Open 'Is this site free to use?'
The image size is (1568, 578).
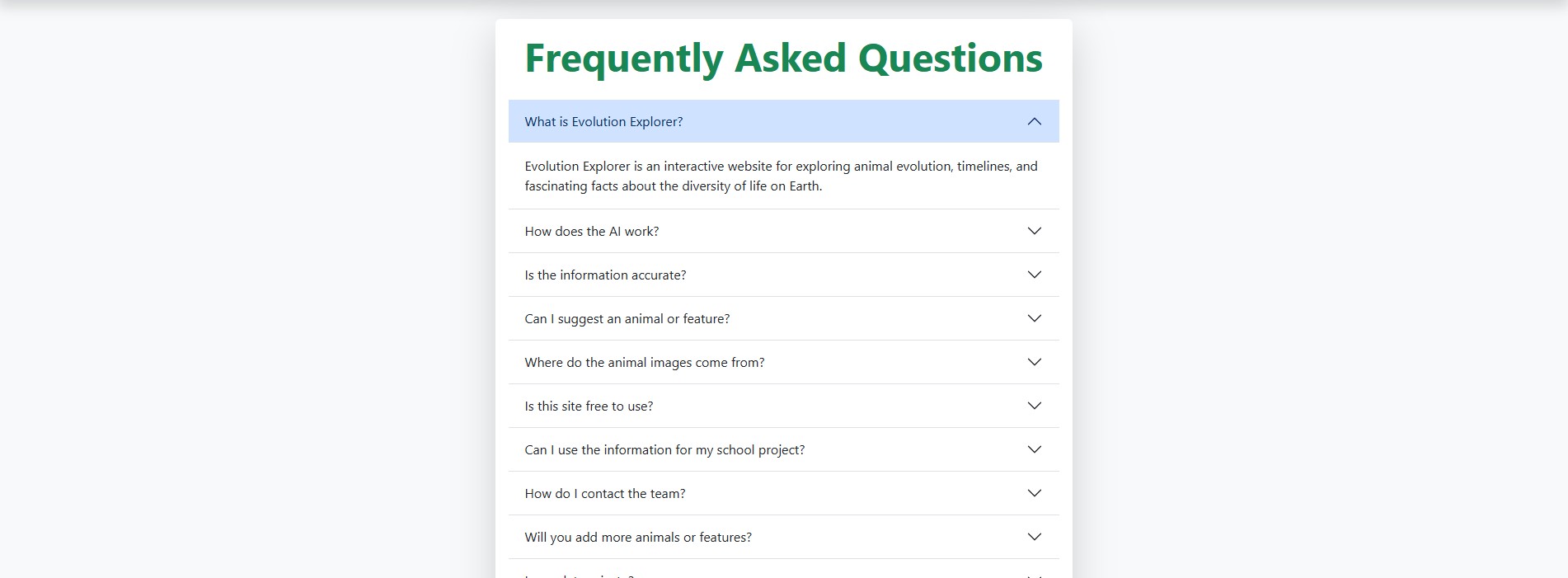click(x=589, y=406)
